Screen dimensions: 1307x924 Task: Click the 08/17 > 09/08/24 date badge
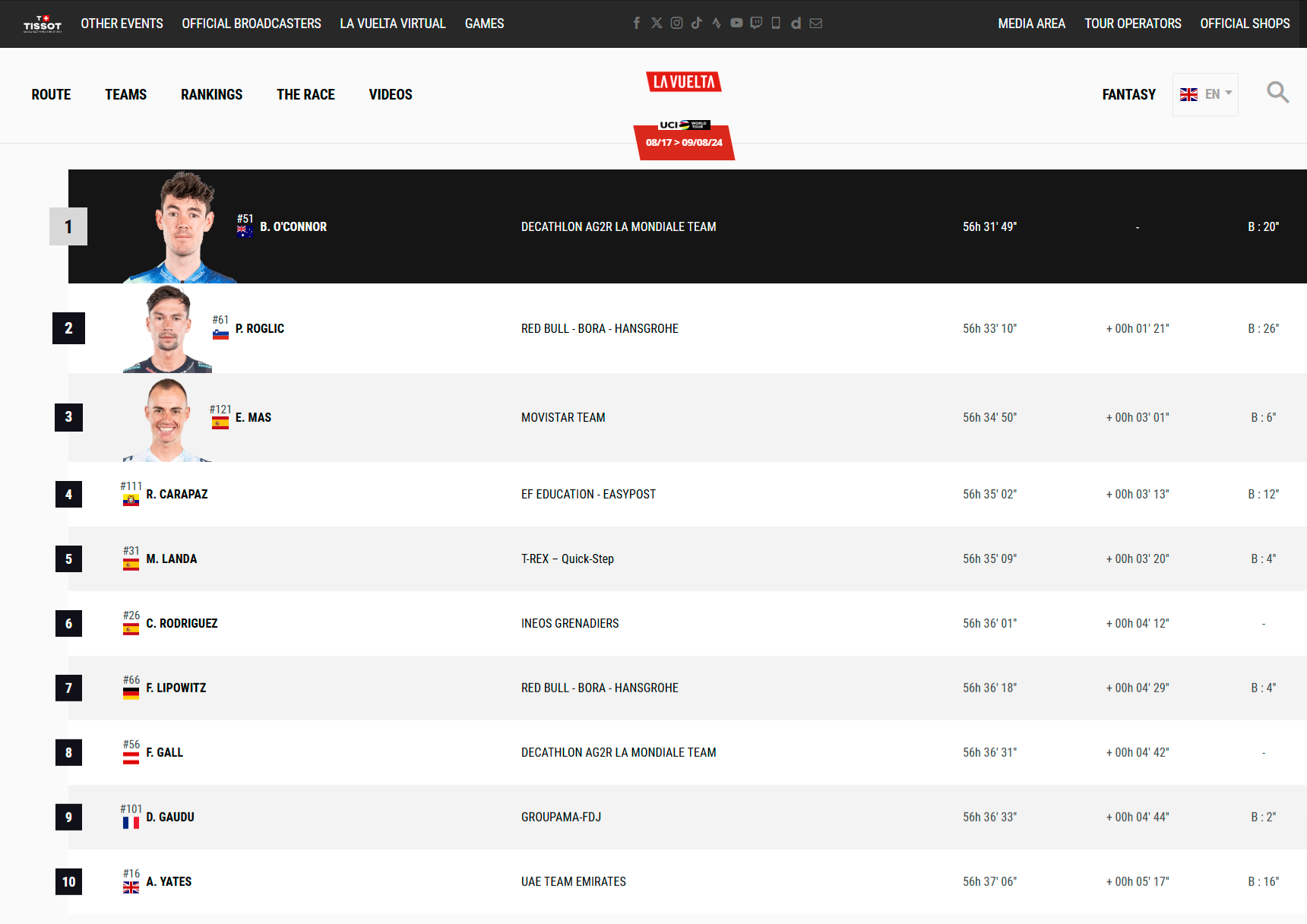(684, 142)
